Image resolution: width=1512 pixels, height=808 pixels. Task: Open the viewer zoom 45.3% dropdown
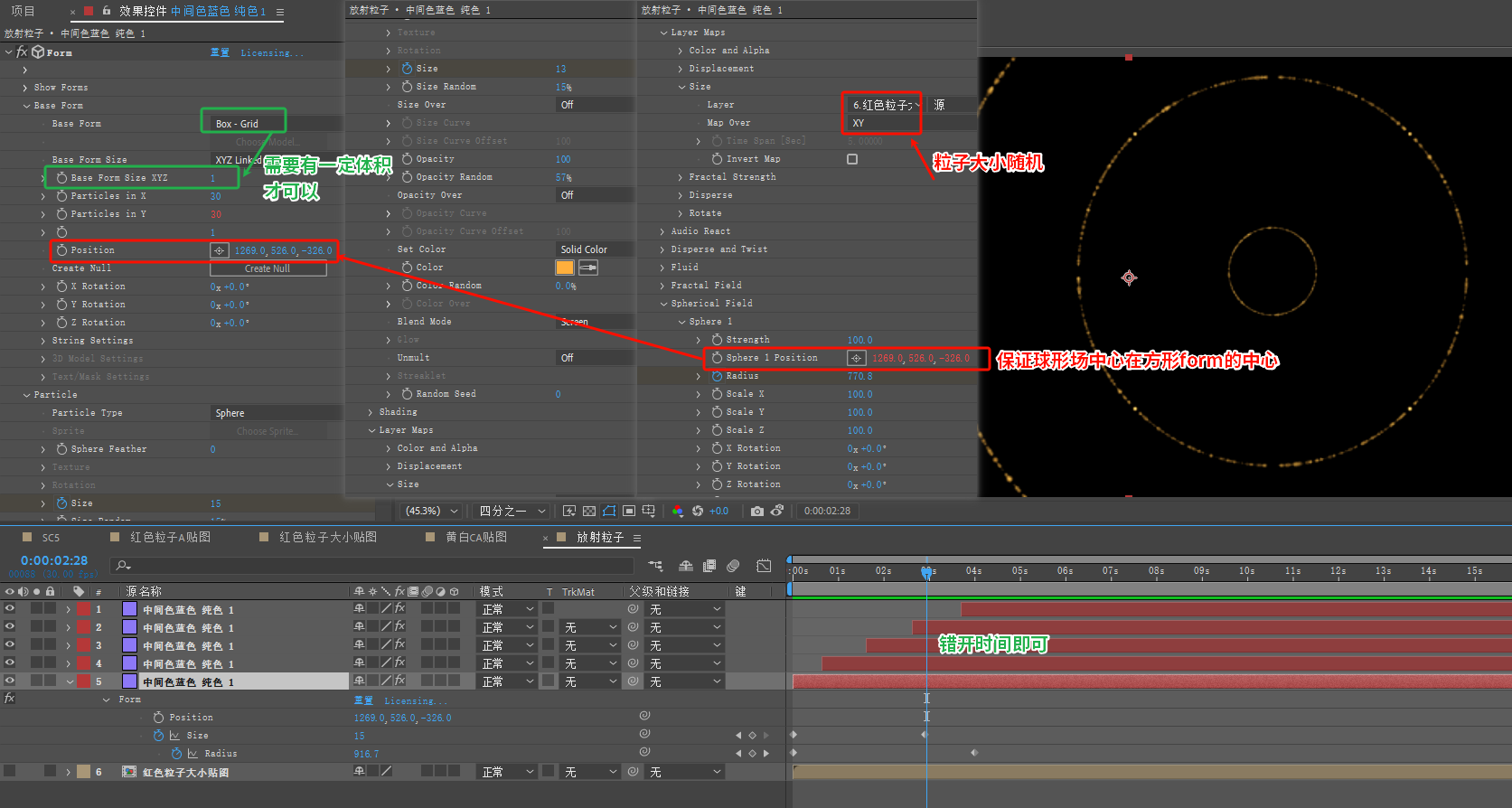431,511
